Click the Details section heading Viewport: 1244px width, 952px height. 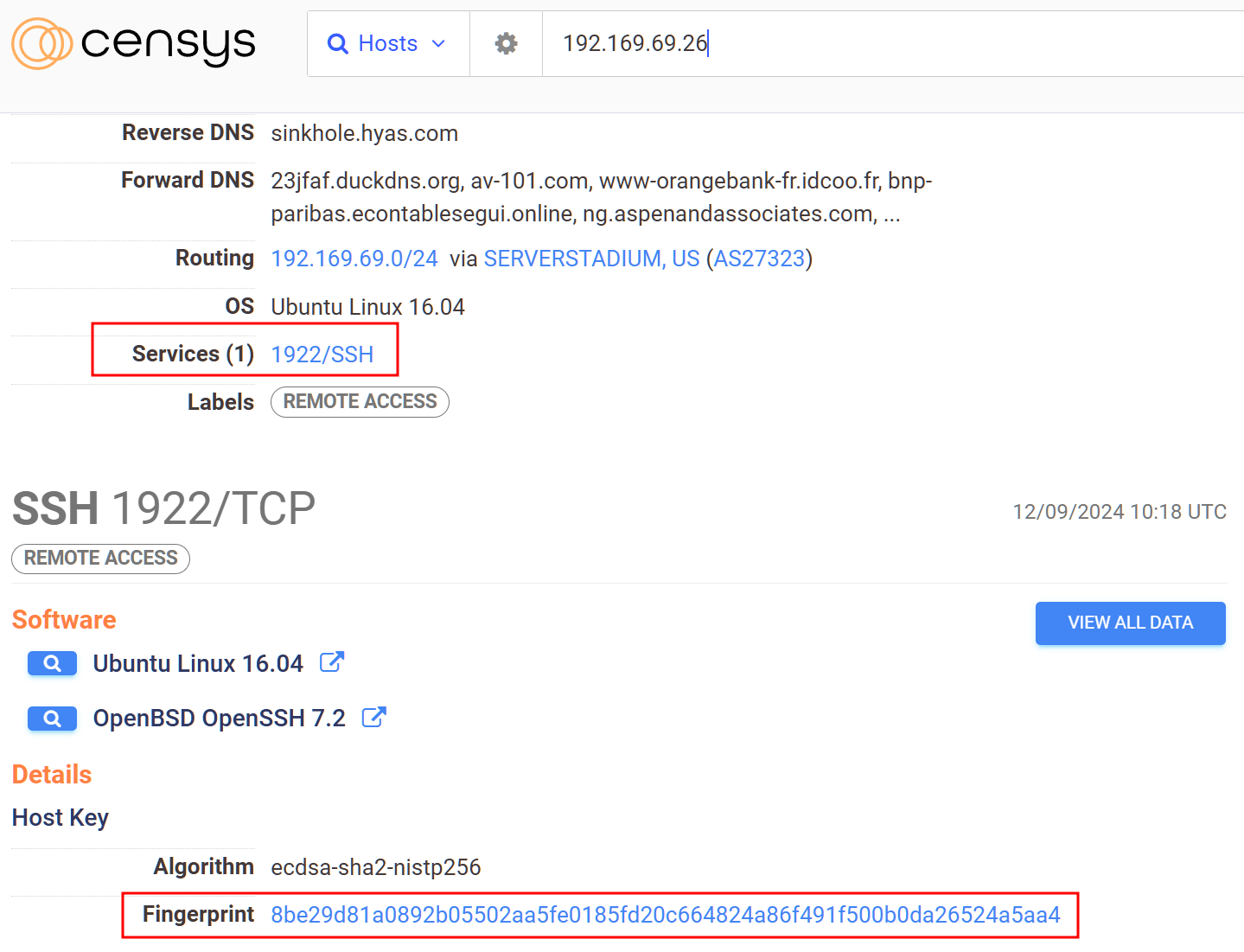click(52, 775)
